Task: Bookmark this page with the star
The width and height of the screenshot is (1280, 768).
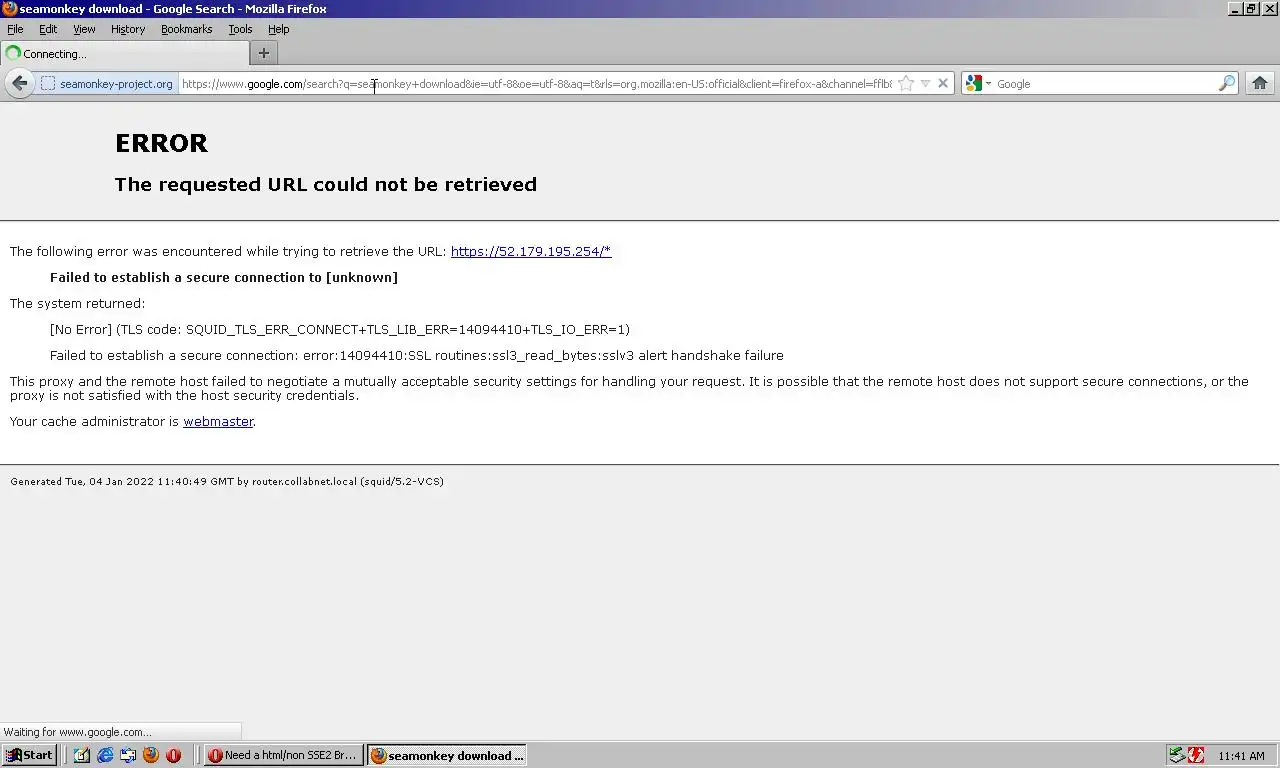Action: pyautogui.click(x=906, y=84)
